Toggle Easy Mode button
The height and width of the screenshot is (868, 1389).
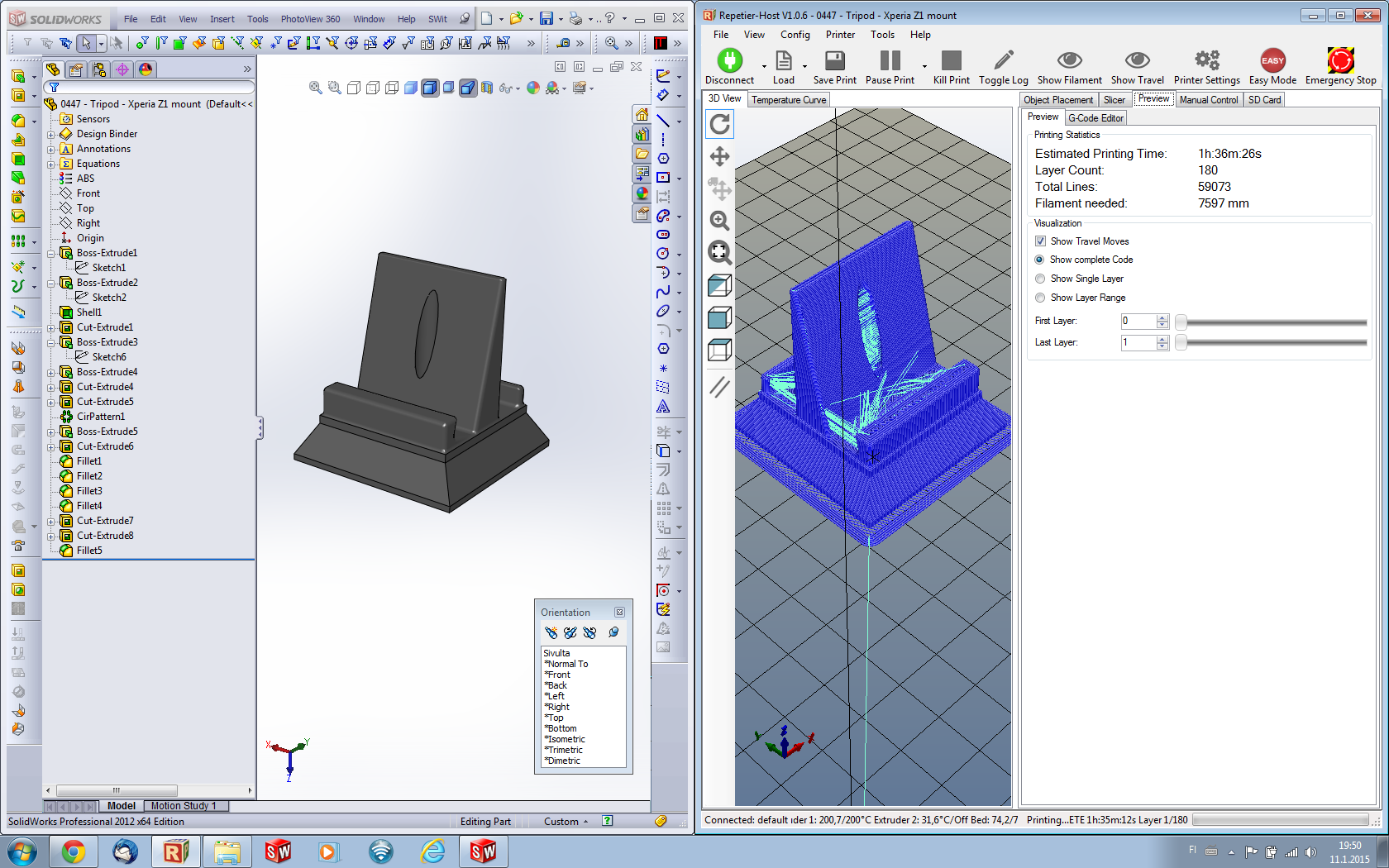pyautogui.click(x=1272, y=66)
